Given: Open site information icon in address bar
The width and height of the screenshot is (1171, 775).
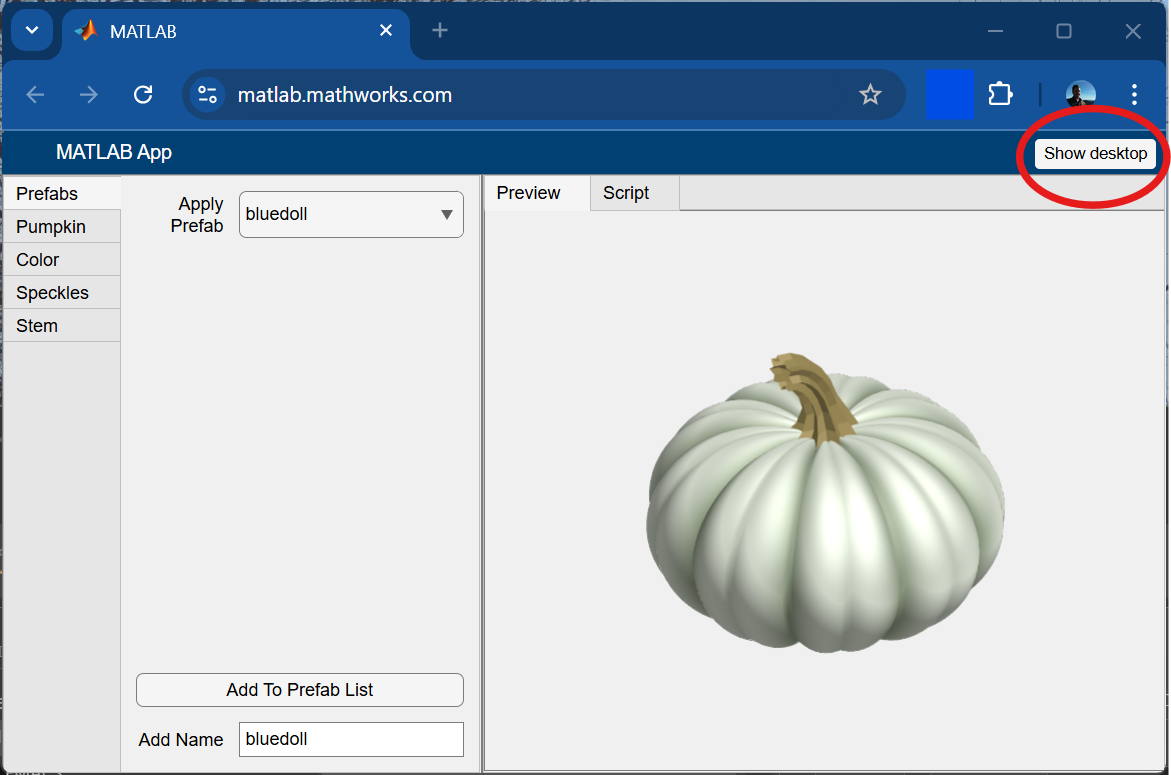Looking at the screenshot, I should pyautogui.click(x=208, y=95).
